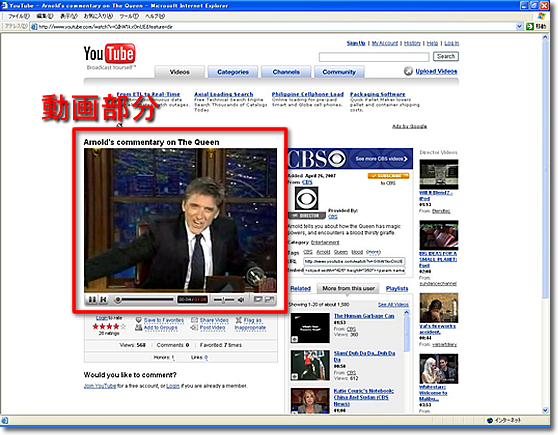Click the first red rating star

[95, 326]
